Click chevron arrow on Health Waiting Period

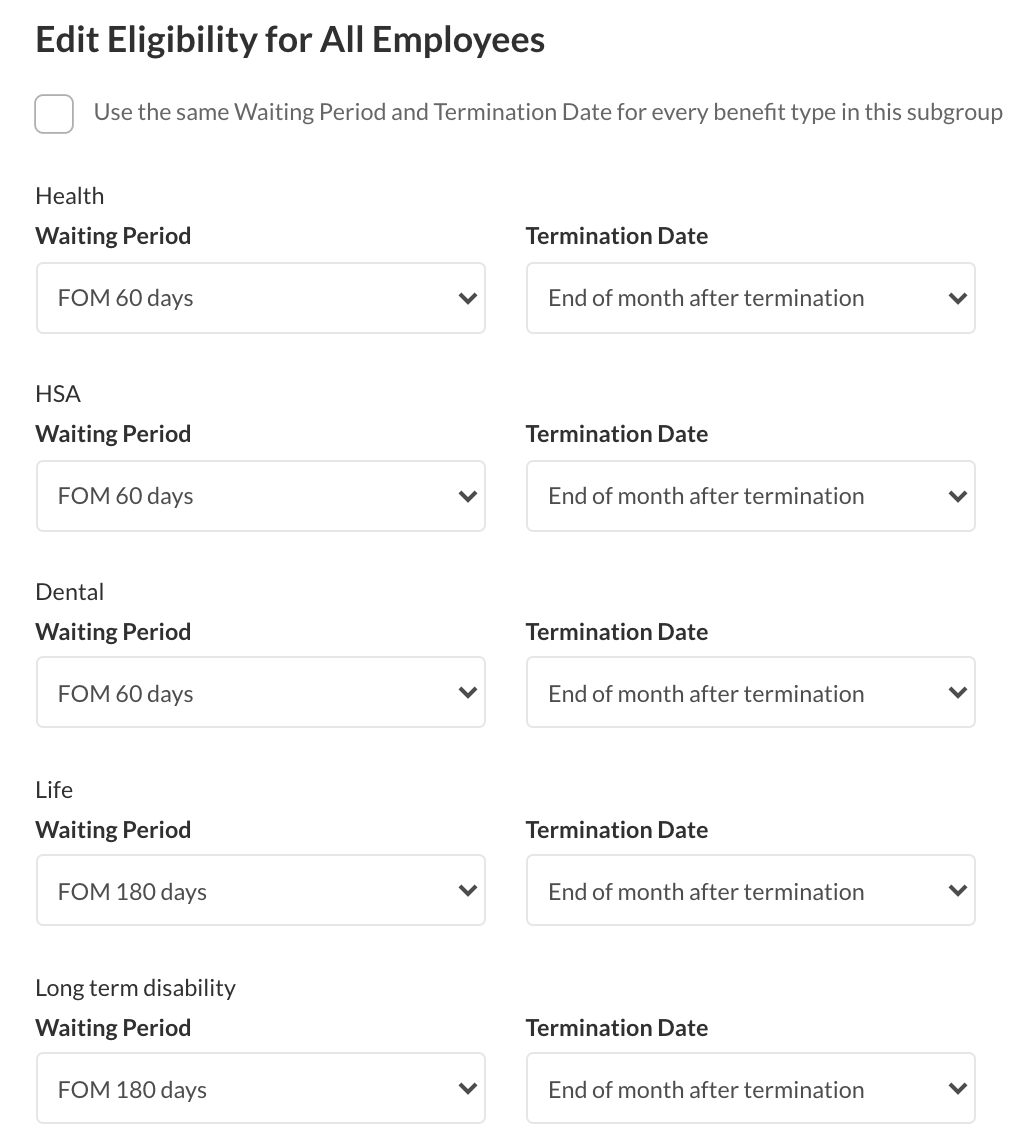[468, 298]
